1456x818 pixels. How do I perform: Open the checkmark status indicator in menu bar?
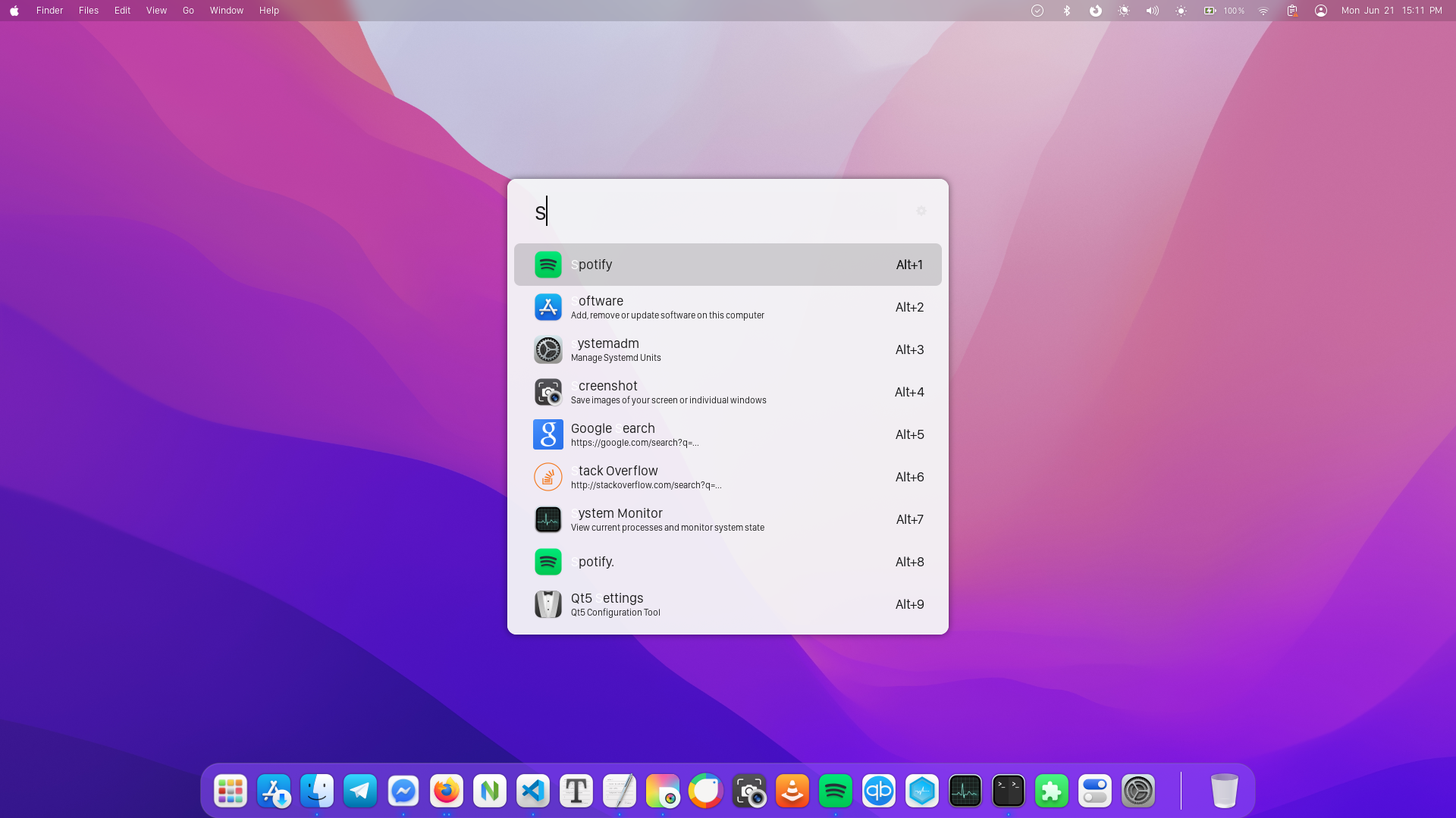[1037, 11]
